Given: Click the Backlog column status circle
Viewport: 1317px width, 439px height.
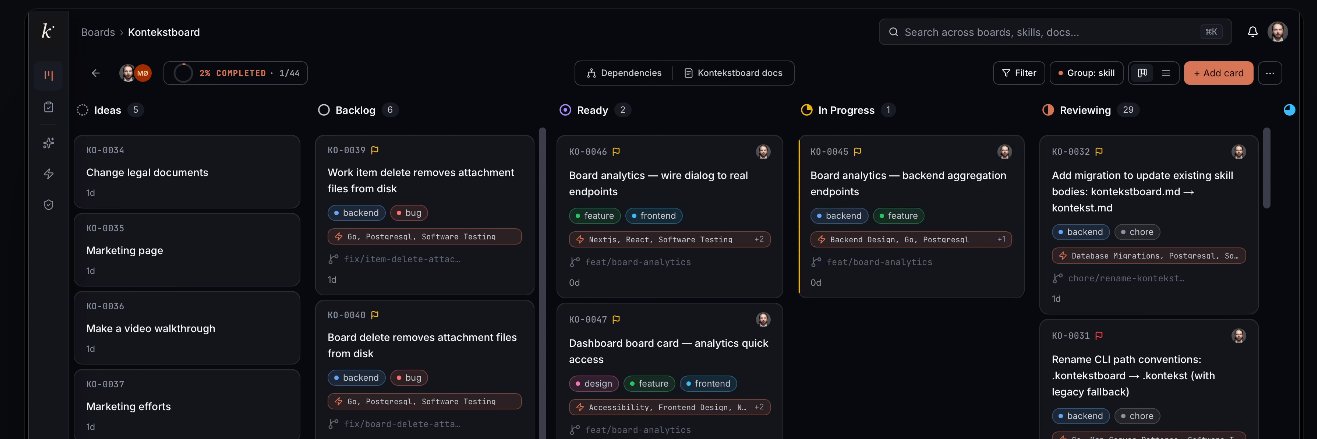Looking at the screenshot, I should [x=323, y=110].
